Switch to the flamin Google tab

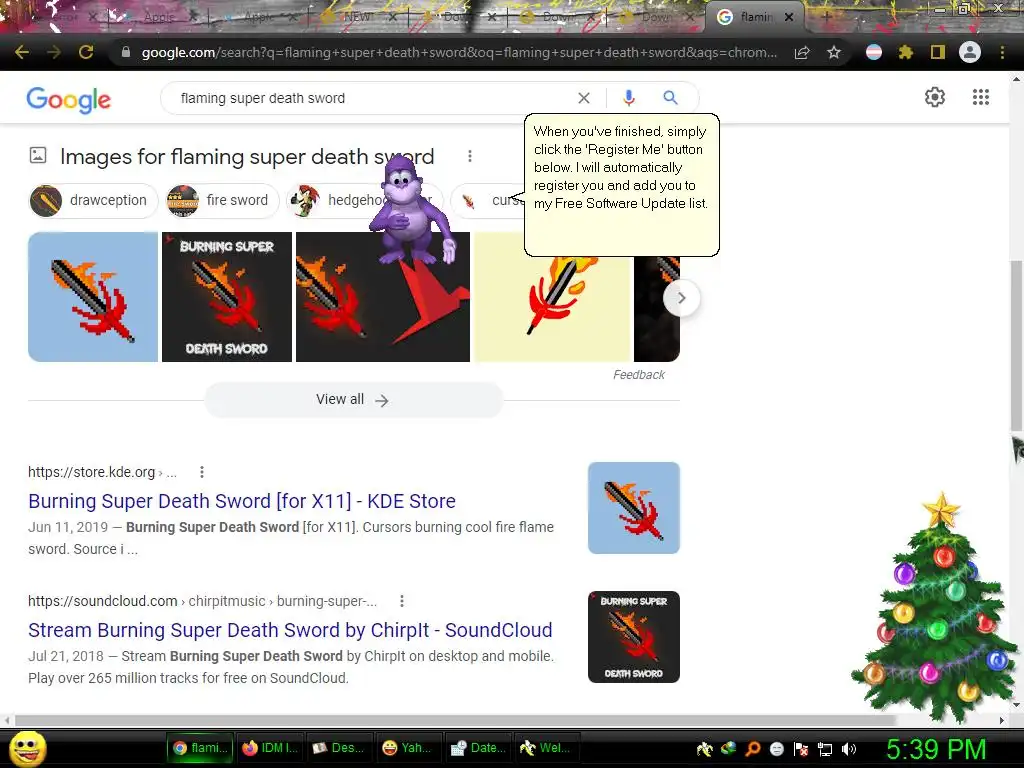coord(754,17)
